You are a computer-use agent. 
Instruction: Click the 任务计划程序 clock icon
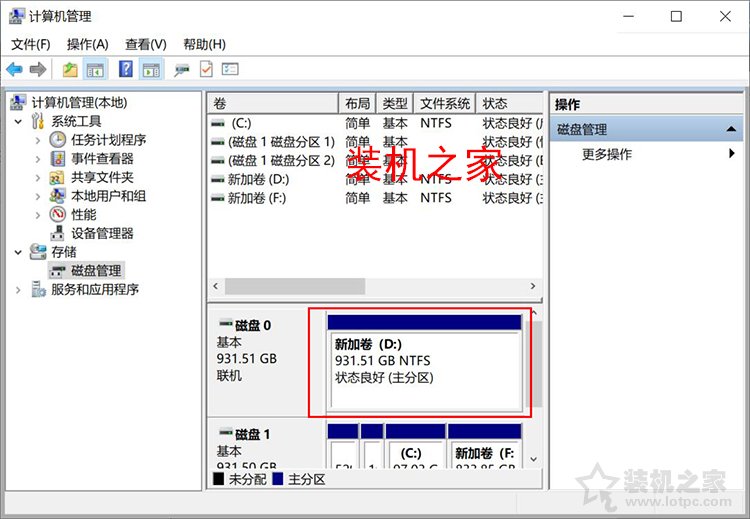[57, 140]
